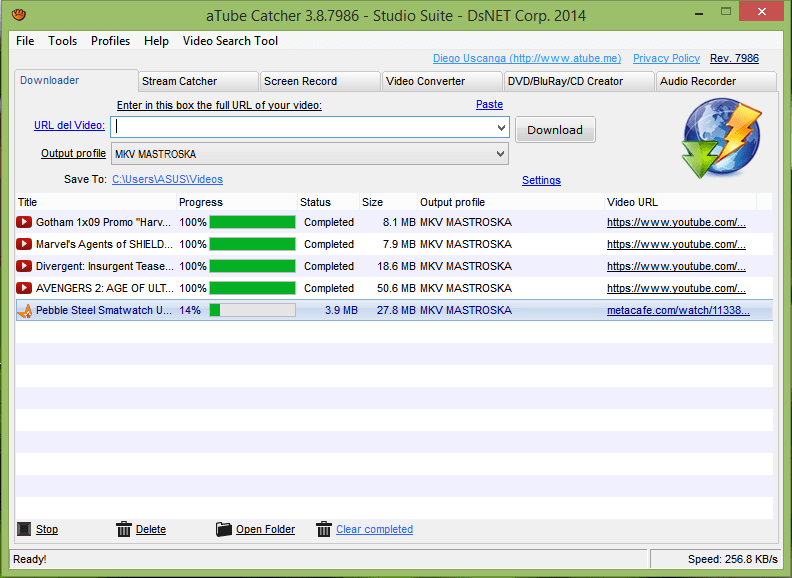Click the YouTube icon beside AVENGERS 2: AGE OF ULT
This screenshot has height=578, width=792.
click(x=24, y=288)
